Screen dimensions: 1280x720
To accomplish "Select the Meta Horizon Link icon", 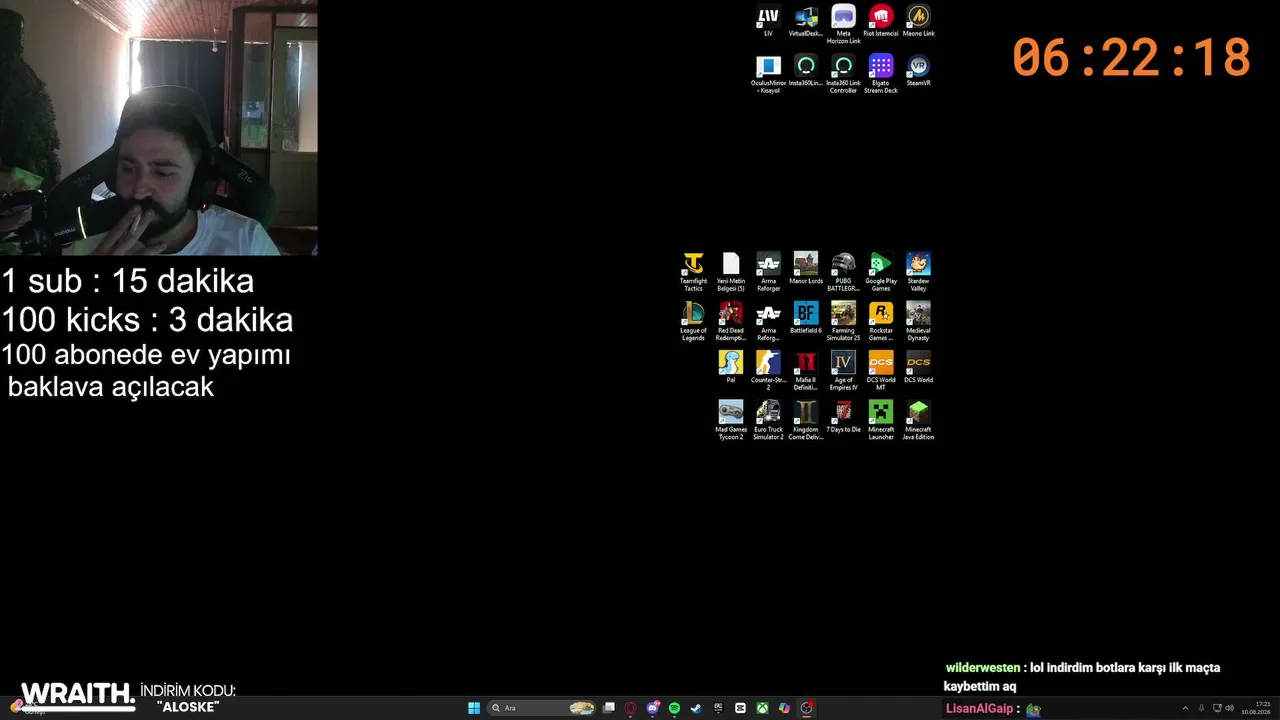I will click(x=843, y=25).
